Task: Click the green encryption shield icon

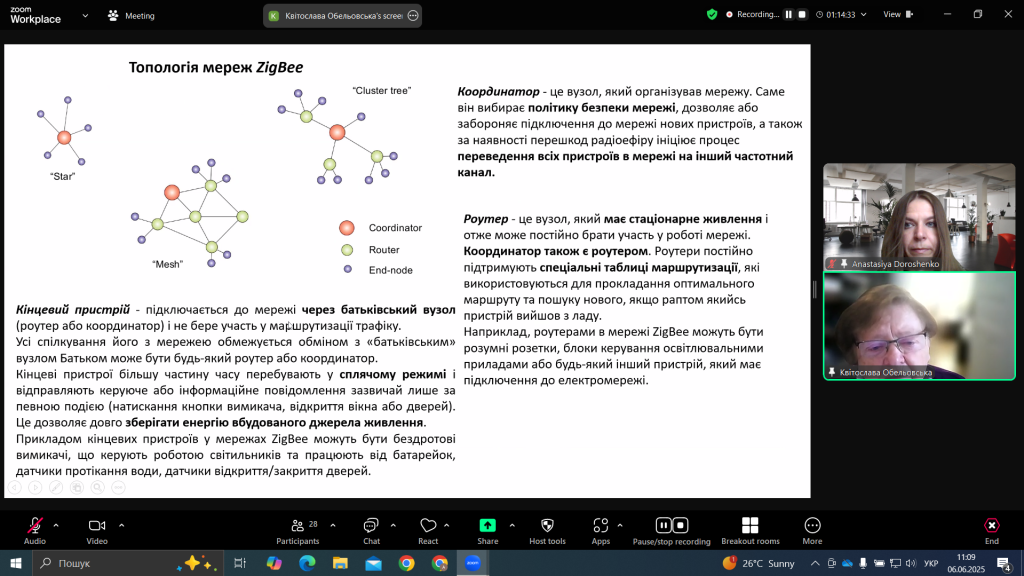Action: 712,15
